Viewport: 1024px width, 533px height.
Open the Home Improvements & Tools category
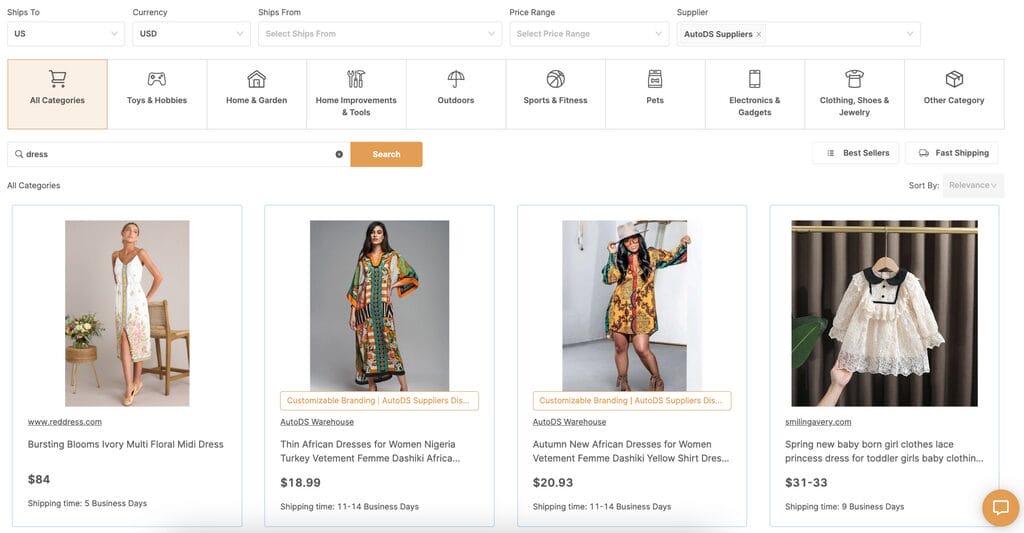(356, 94)
